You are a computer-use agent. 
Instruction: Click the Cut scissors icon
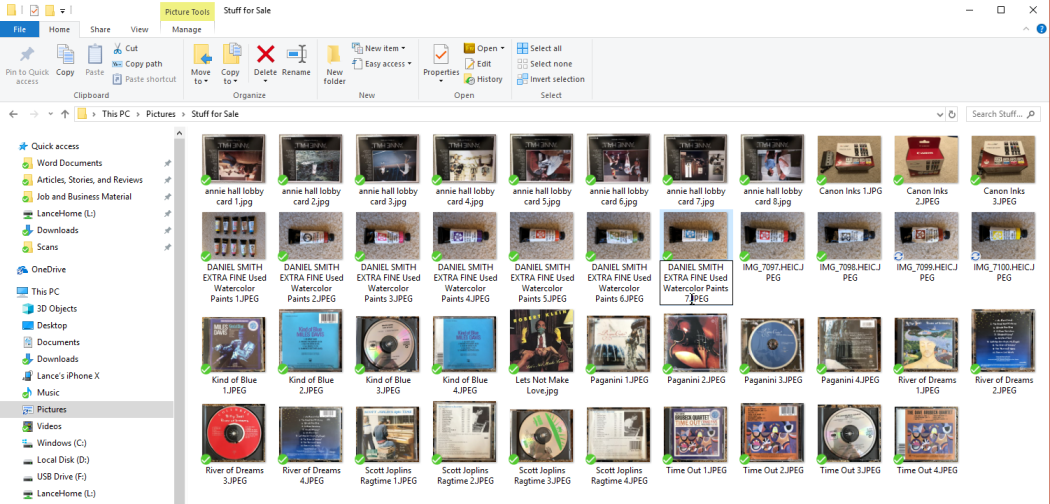(117, 48)
